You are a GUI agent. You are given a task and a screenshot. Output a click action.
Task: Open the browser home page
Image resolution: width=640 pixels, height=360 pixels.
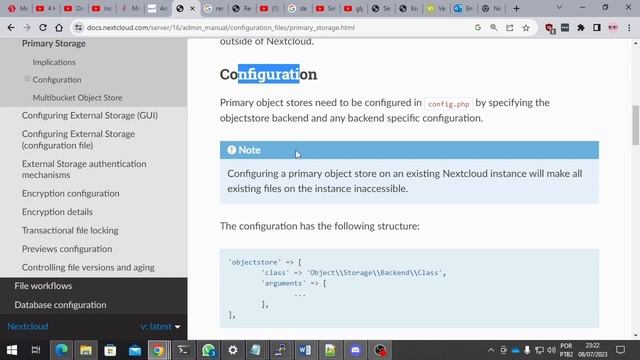point(59,27)
